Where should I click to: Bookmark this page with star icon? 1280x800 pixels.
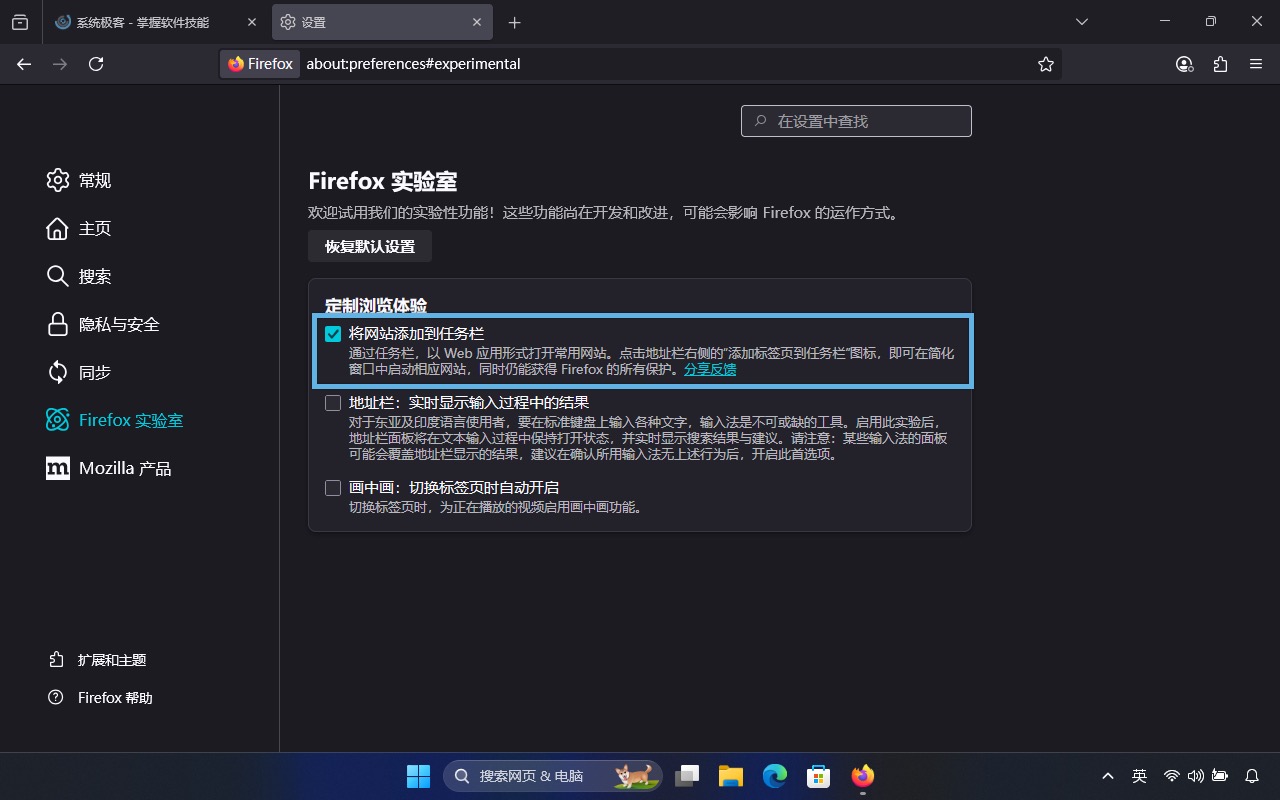tap(1046, 64)
